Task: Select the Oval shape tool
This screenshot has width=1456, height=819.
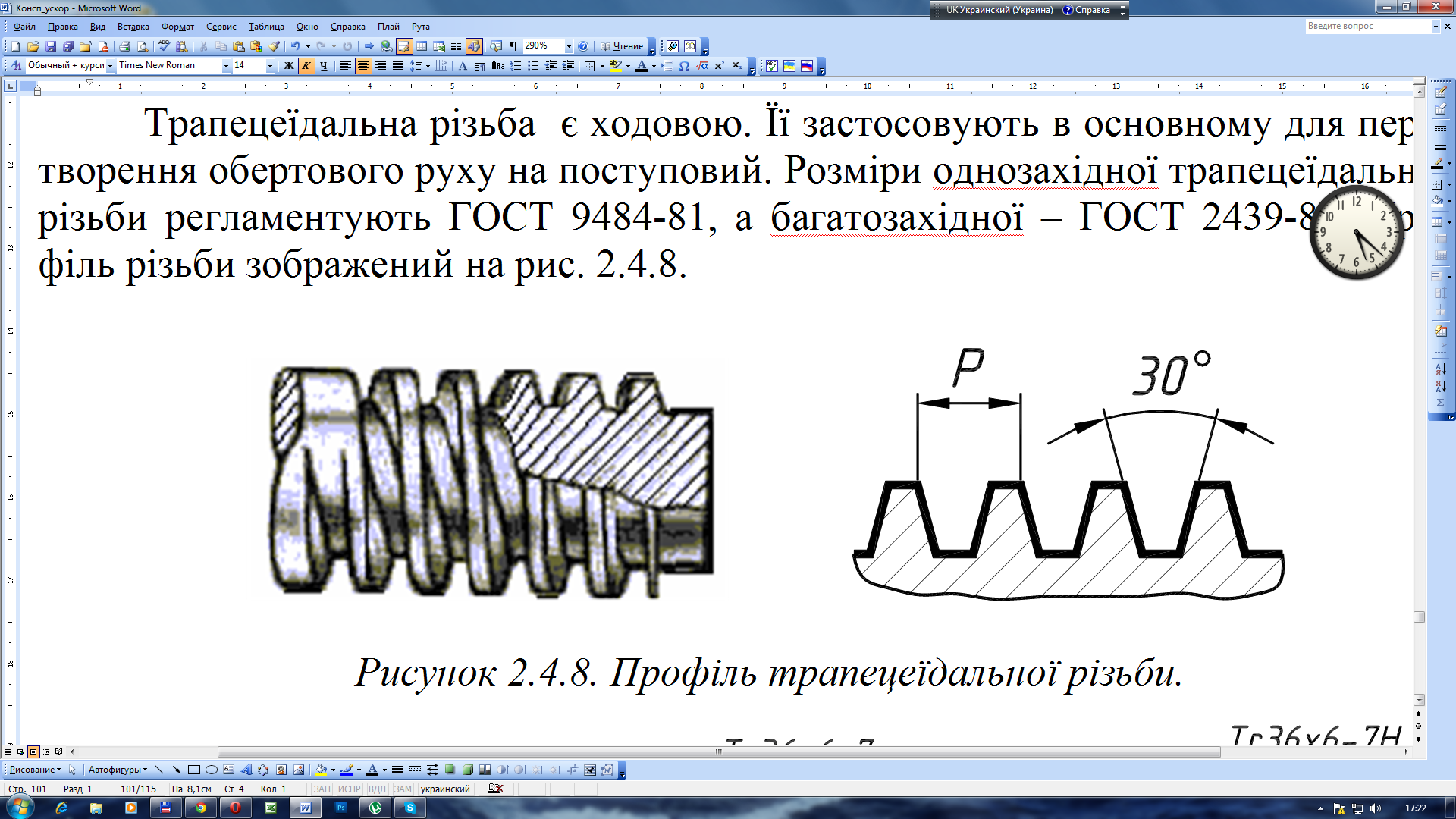Action: pos(212,770)
